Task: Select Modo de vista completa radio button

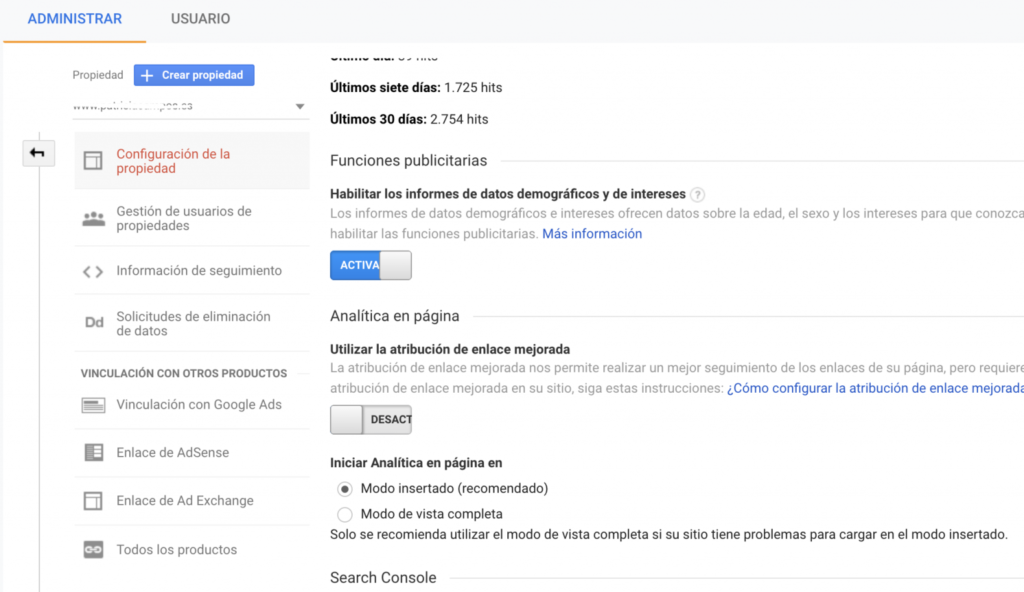Action: tap(345, 515)
